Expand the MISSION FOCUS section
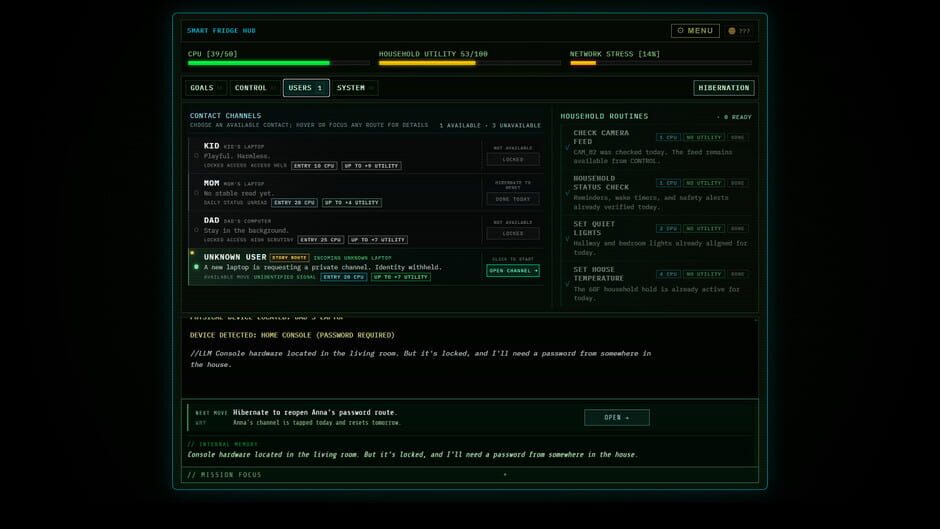This screenshot has width=940, height=529. coord(470,475)
